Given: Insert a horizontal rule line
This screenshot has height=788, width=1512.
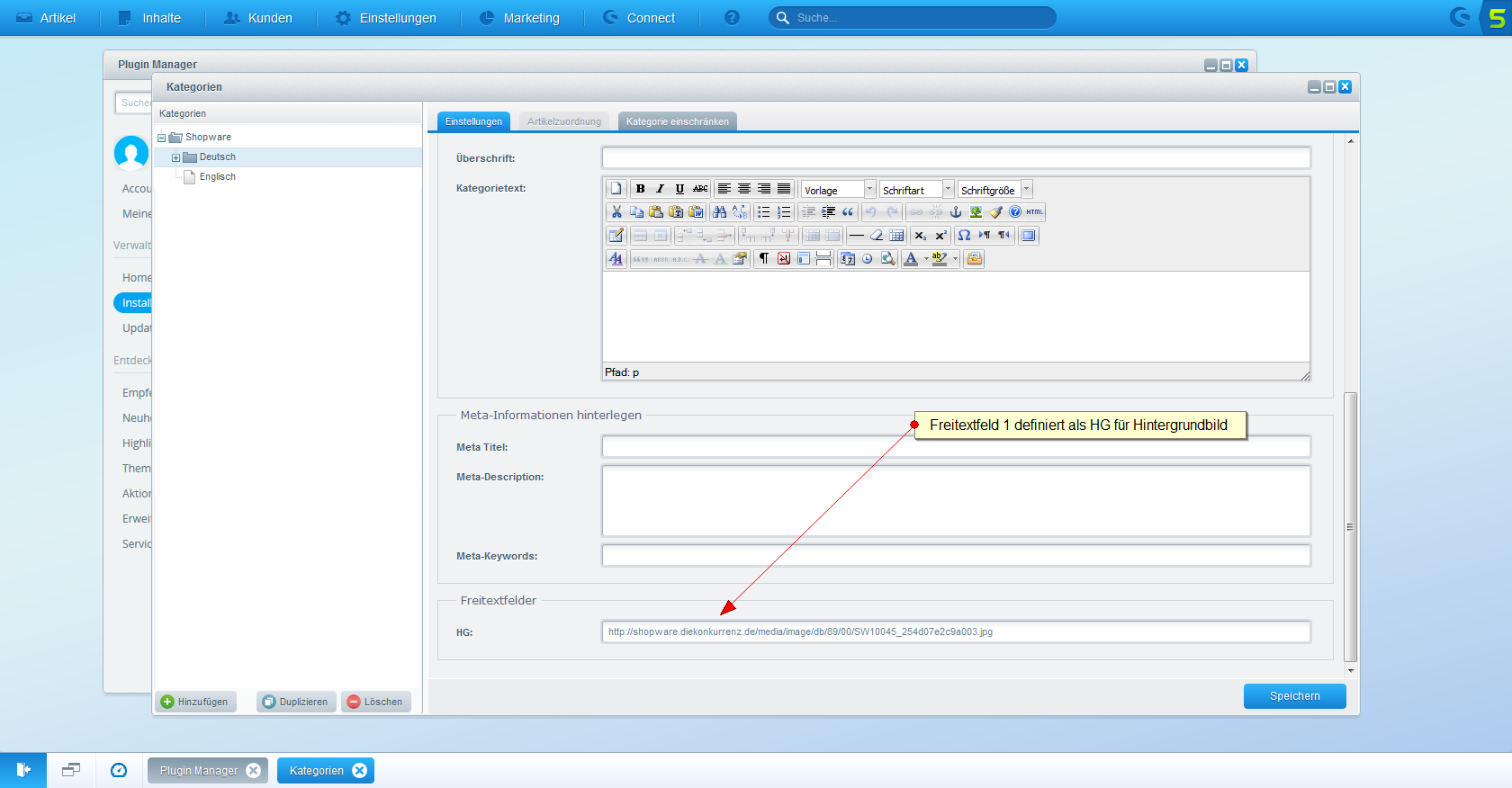Looking at the screenshot, I should point(856,236).
